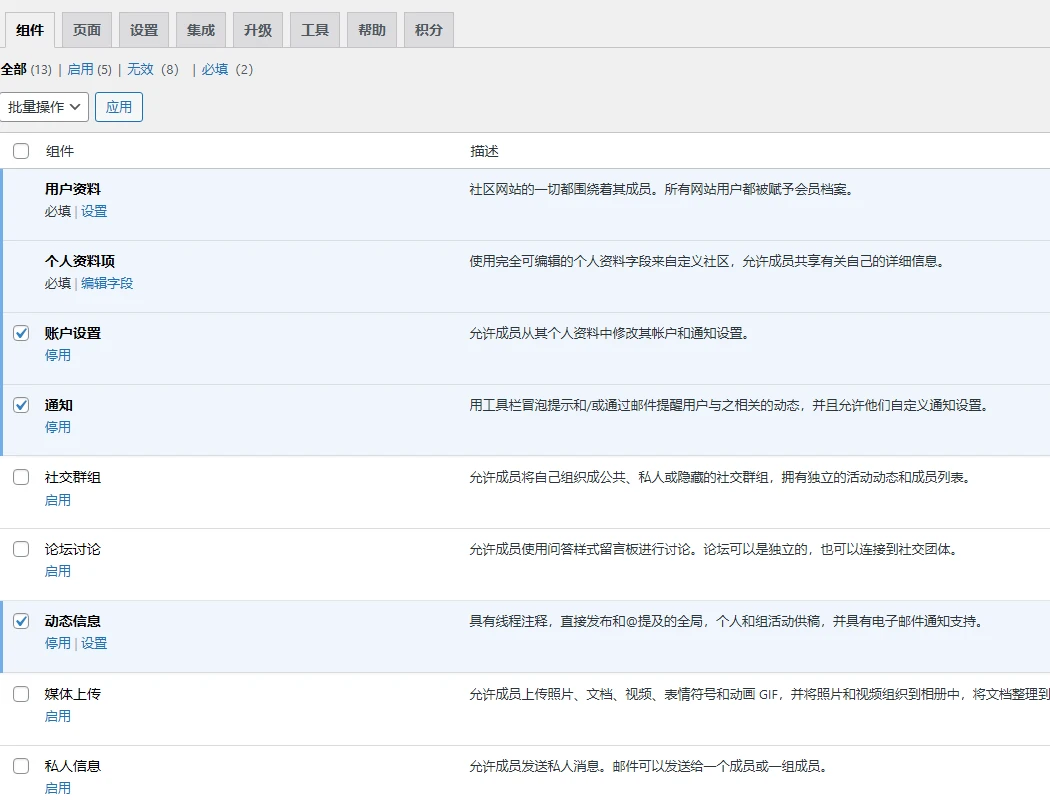
Task: Open the 批量操作 dropdown
Action: click(x=44, y=107)
